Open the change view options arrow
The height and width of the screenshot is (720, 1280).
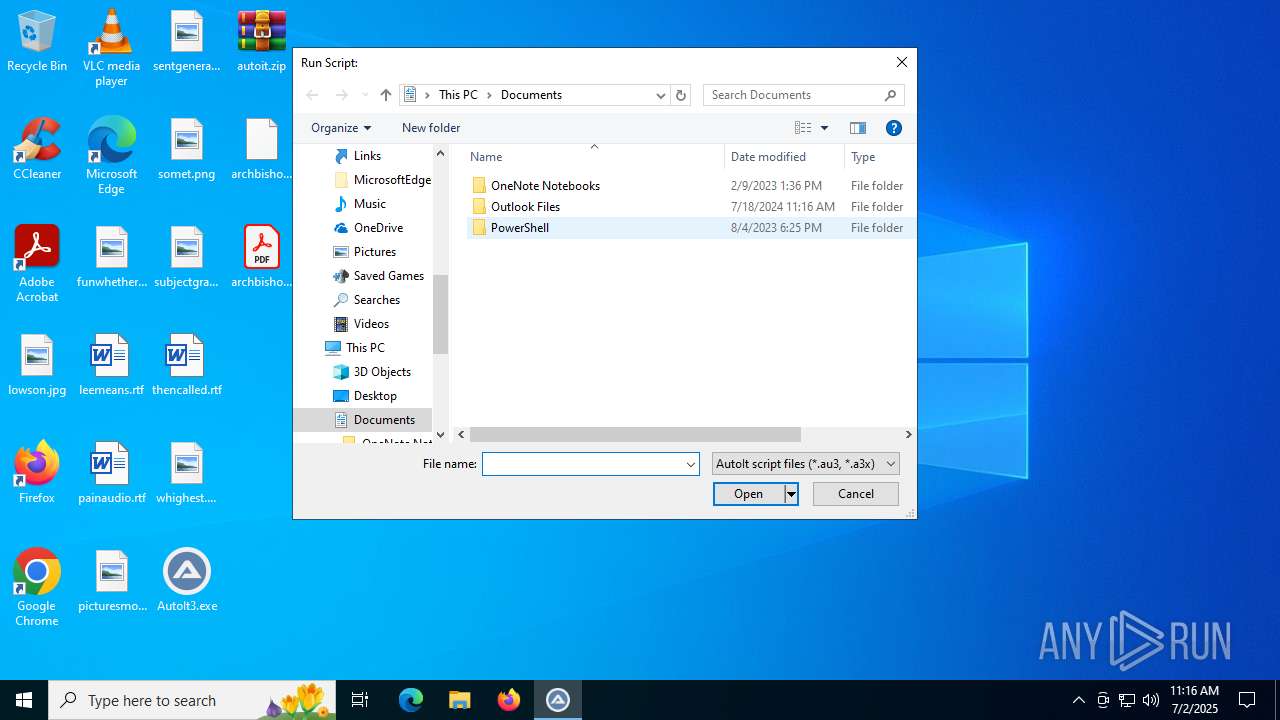point(824,128)
